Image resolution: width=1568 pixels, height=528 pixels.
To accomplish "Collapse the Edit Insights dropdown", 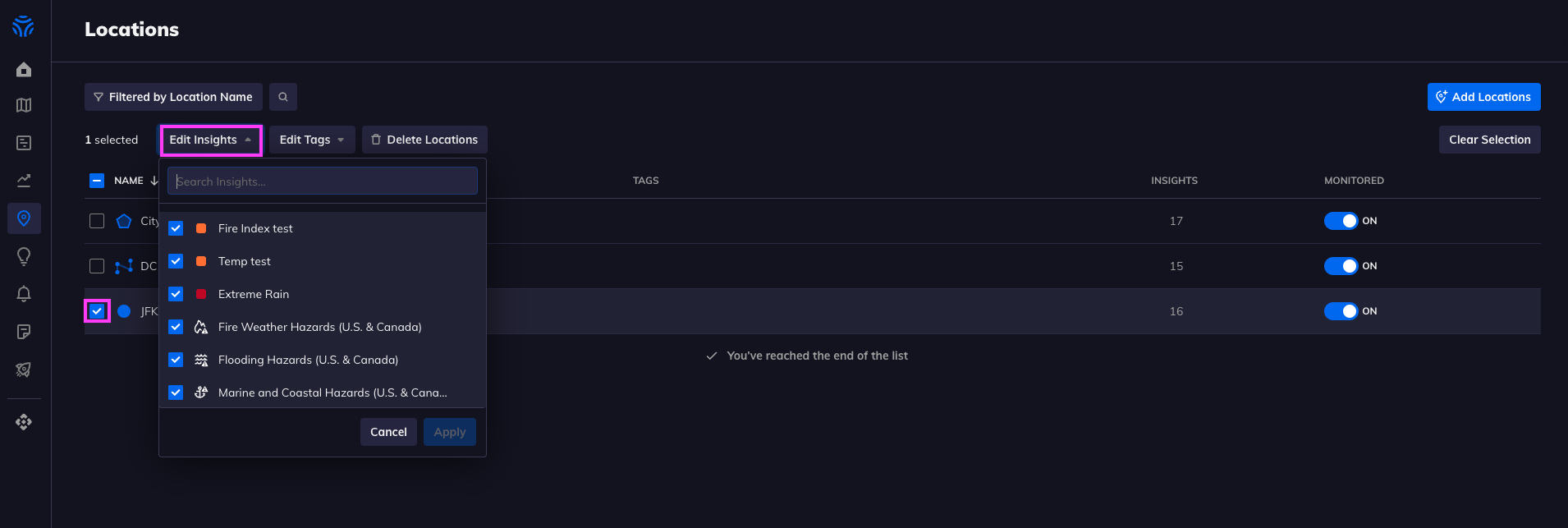I will 211,140.
